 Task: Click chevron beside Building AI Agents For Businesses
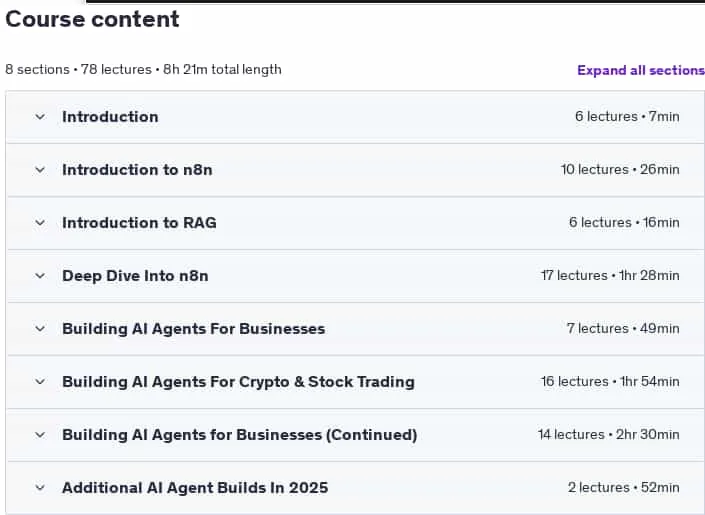pos(40,329)
